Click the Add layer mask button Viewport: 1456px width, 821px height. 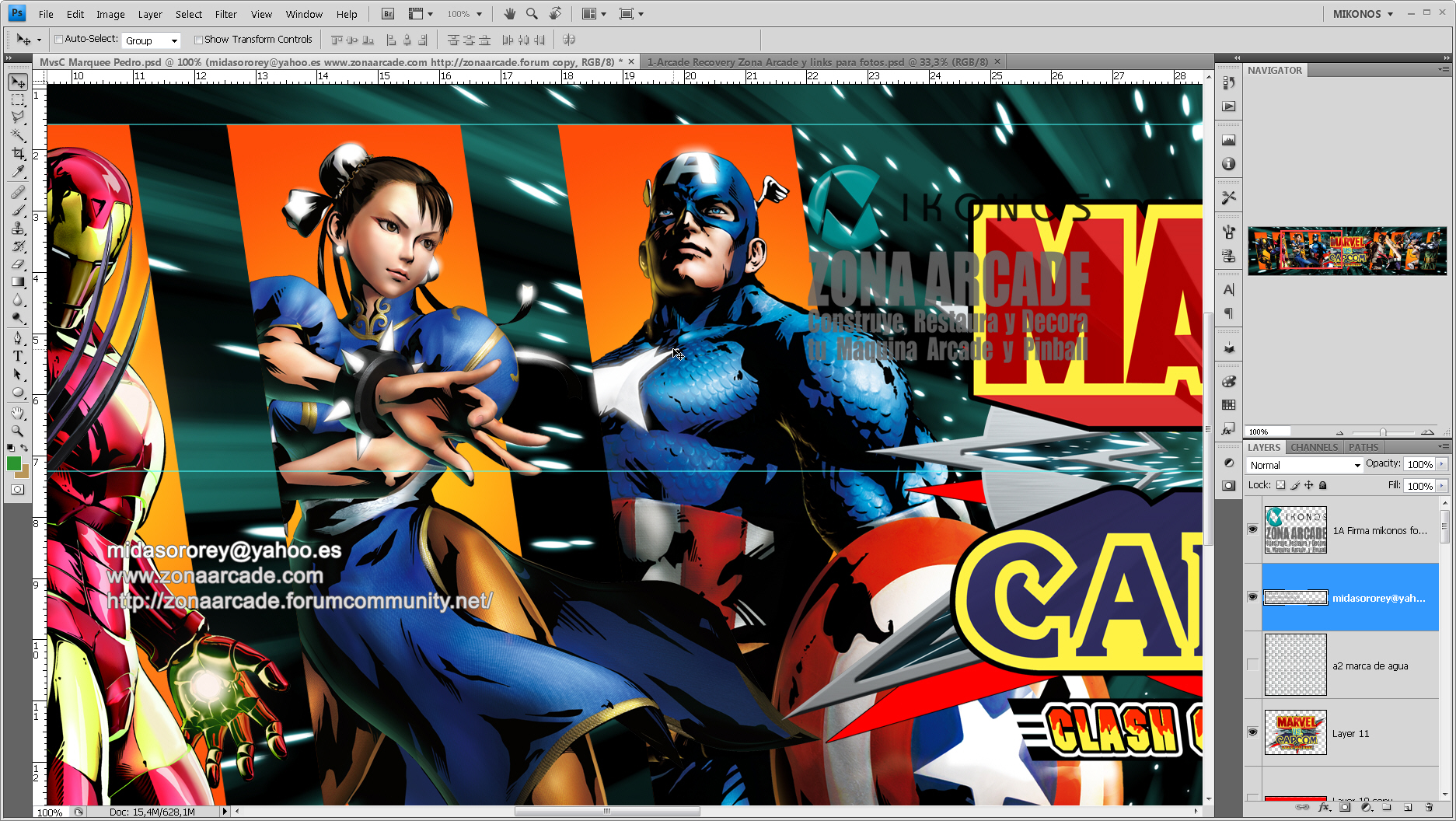[1346, 808]
